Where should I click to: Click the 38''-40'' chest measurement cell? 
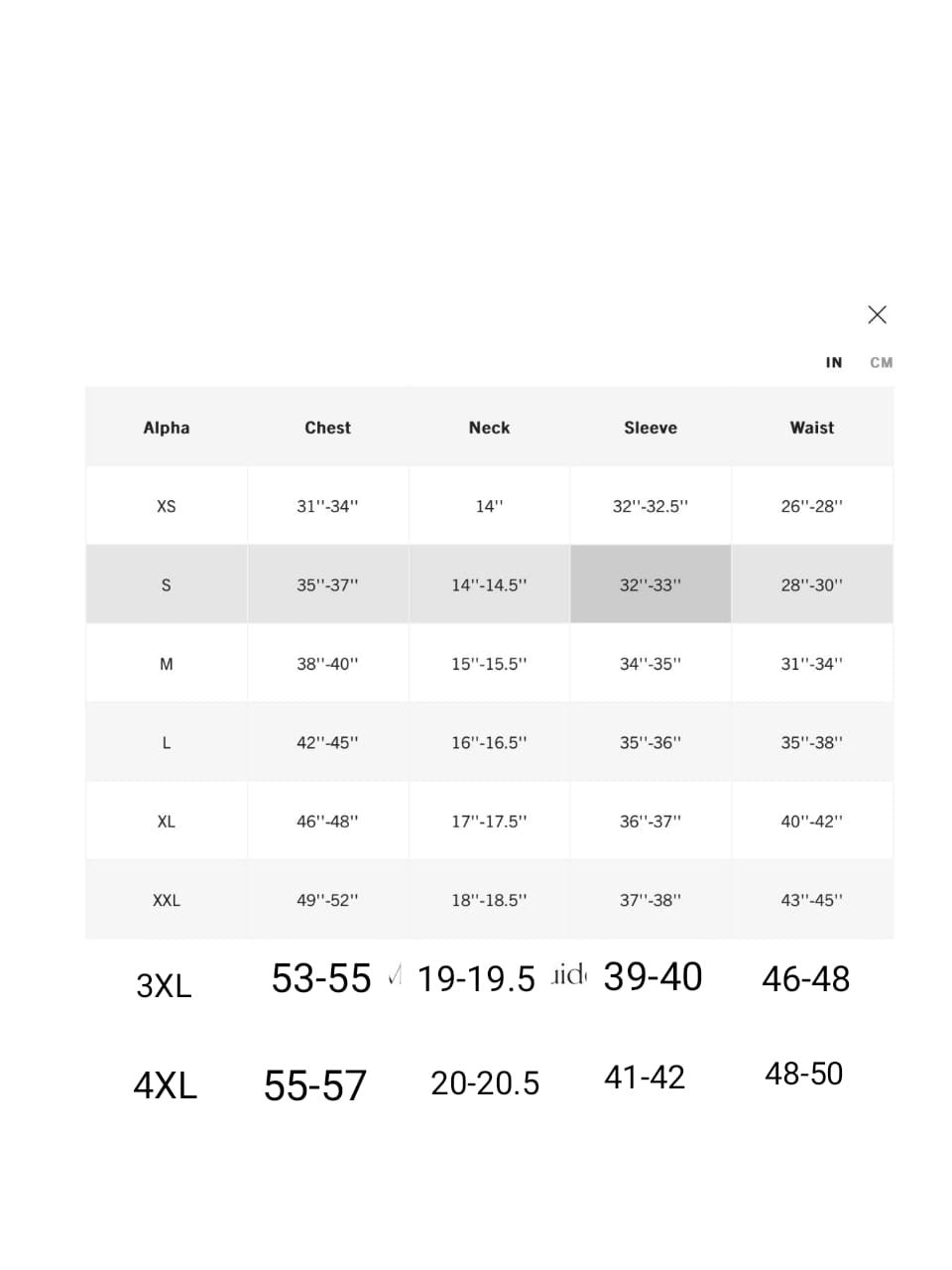click(x=327, y=664)
